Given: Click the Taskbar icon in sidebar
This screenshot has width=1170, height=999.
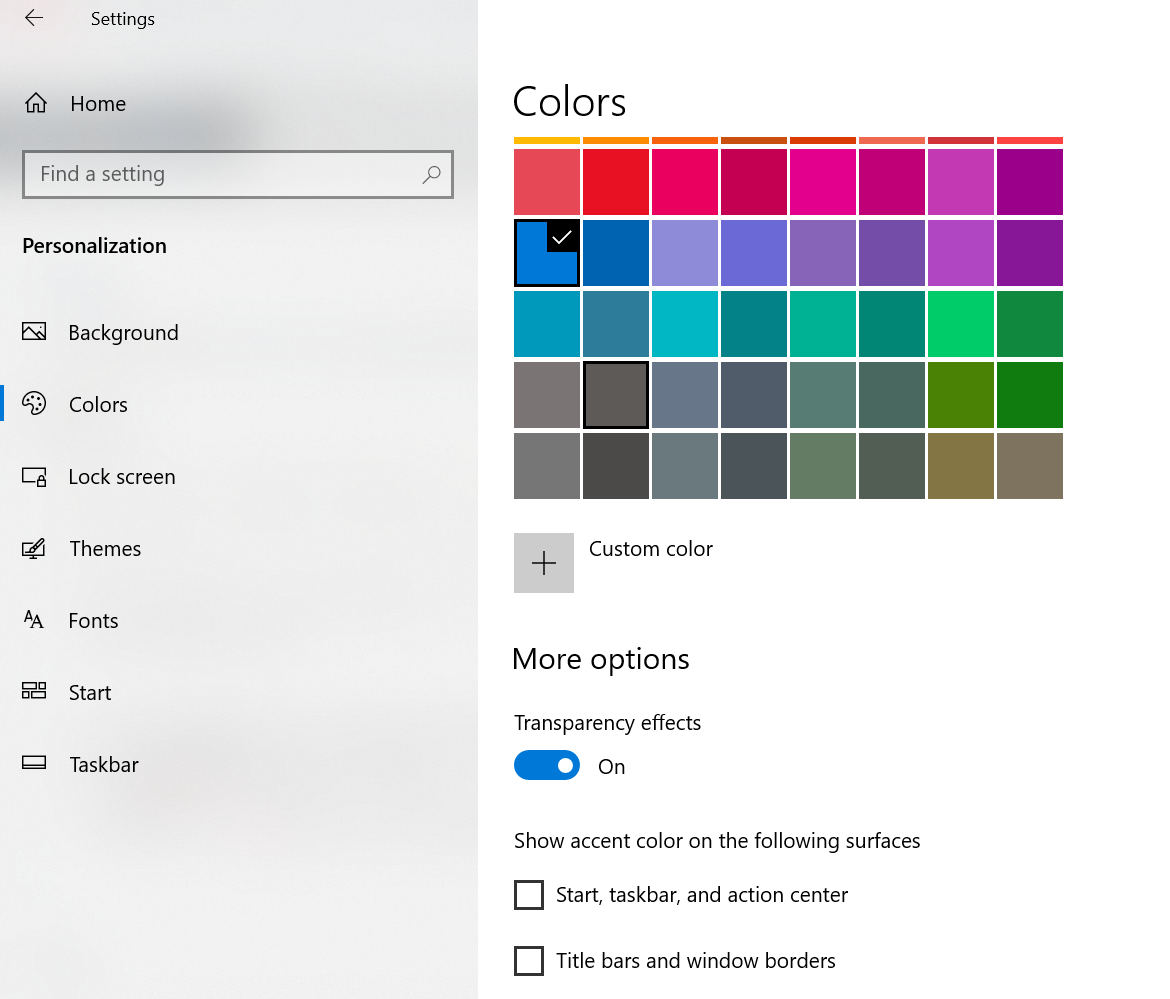Looking at the screenshot, I should pyautogui.click(x=34, y=764).
